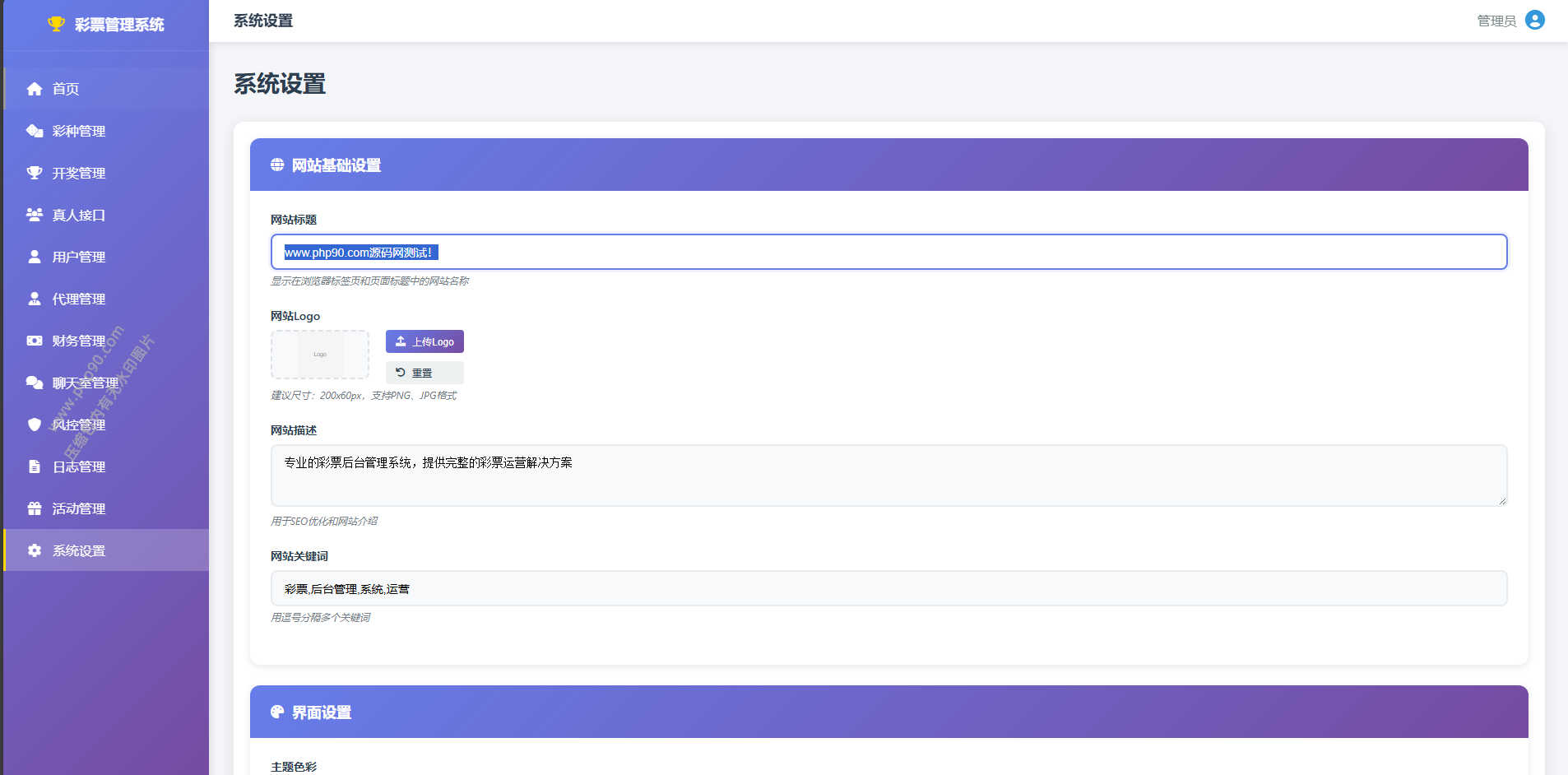
Task: Click the group icon beside 真人接口
Action: 35,215
